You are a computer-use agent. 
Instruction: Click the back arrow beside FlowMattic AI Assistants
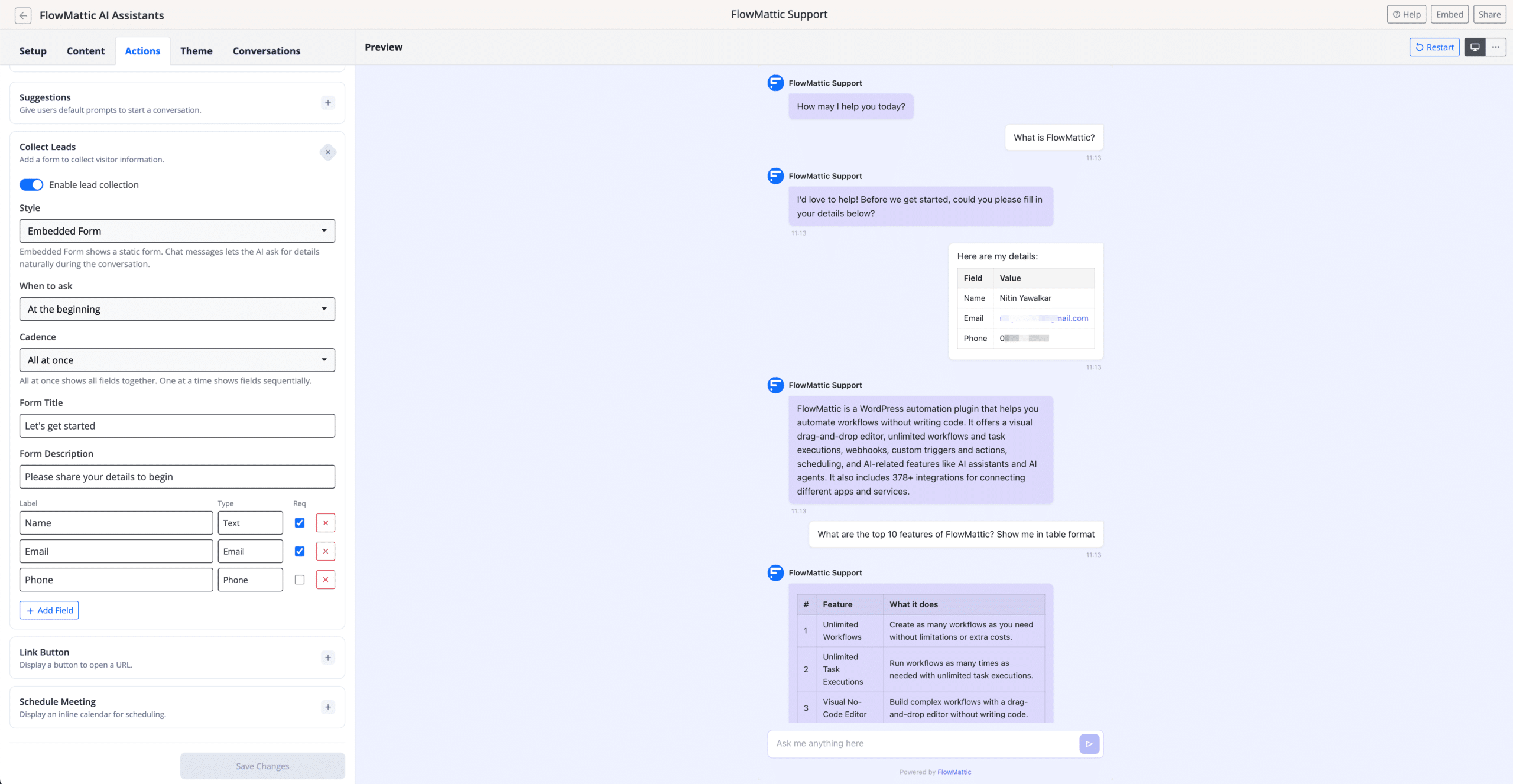point(23,15)
